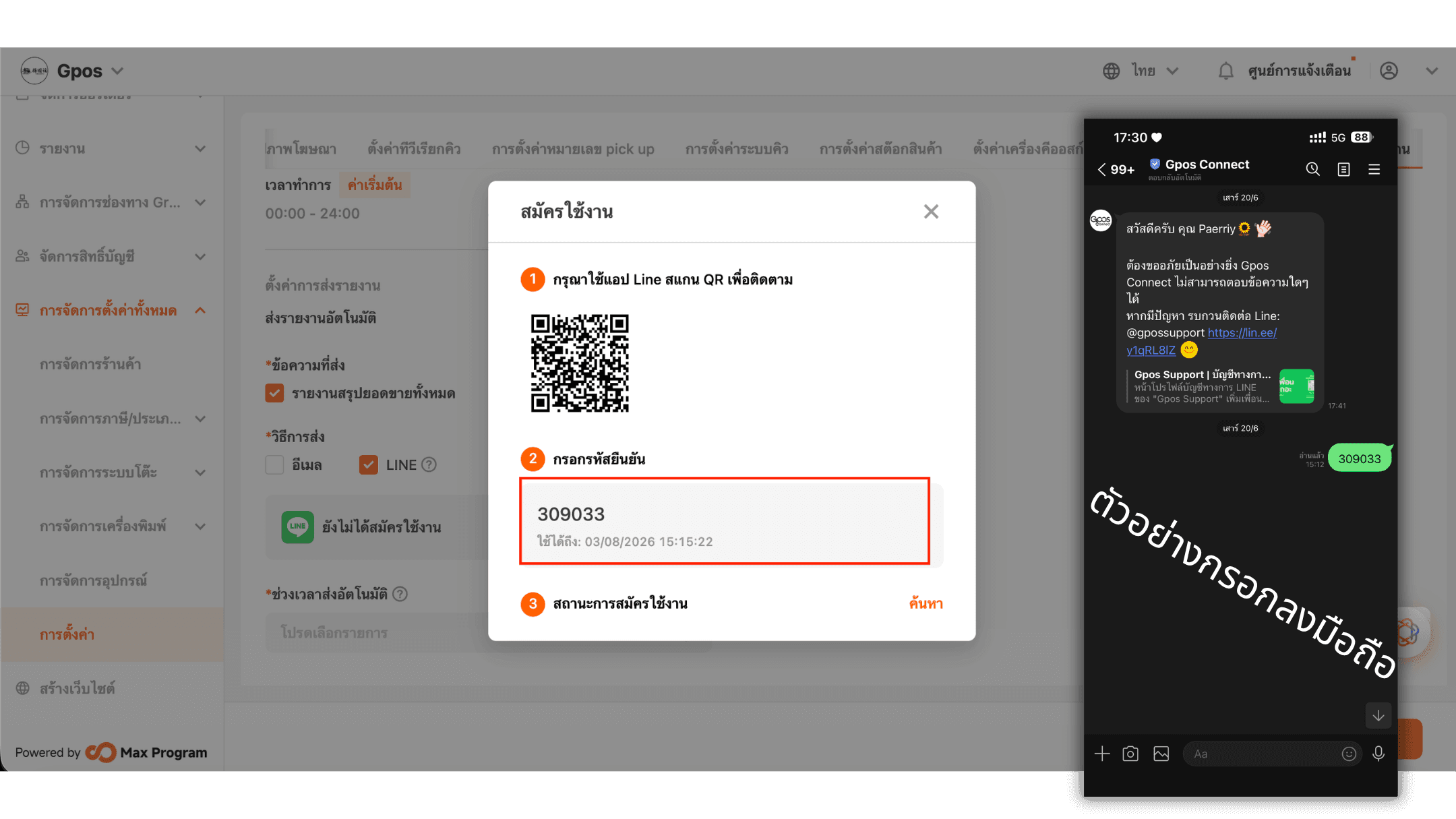The height and width of the screenshot is (819, 1456).
Task: Expand การจัดการภาษี/ประเภ... submenu
Action: tap(200, 419)
